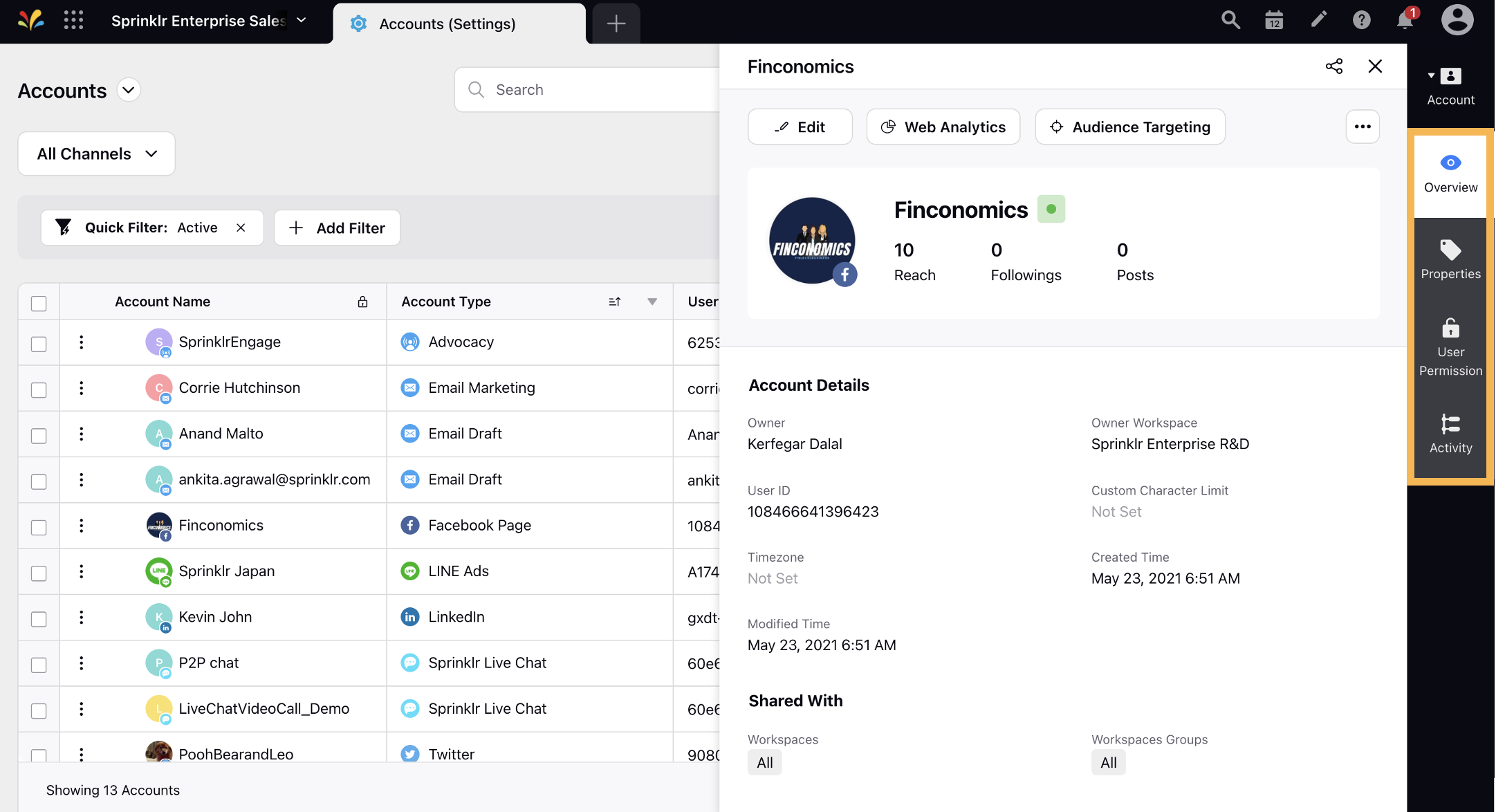This screenshot has height=812, width=1505.
Task: Open the User Permission tab
Action: click(1450, 347)
